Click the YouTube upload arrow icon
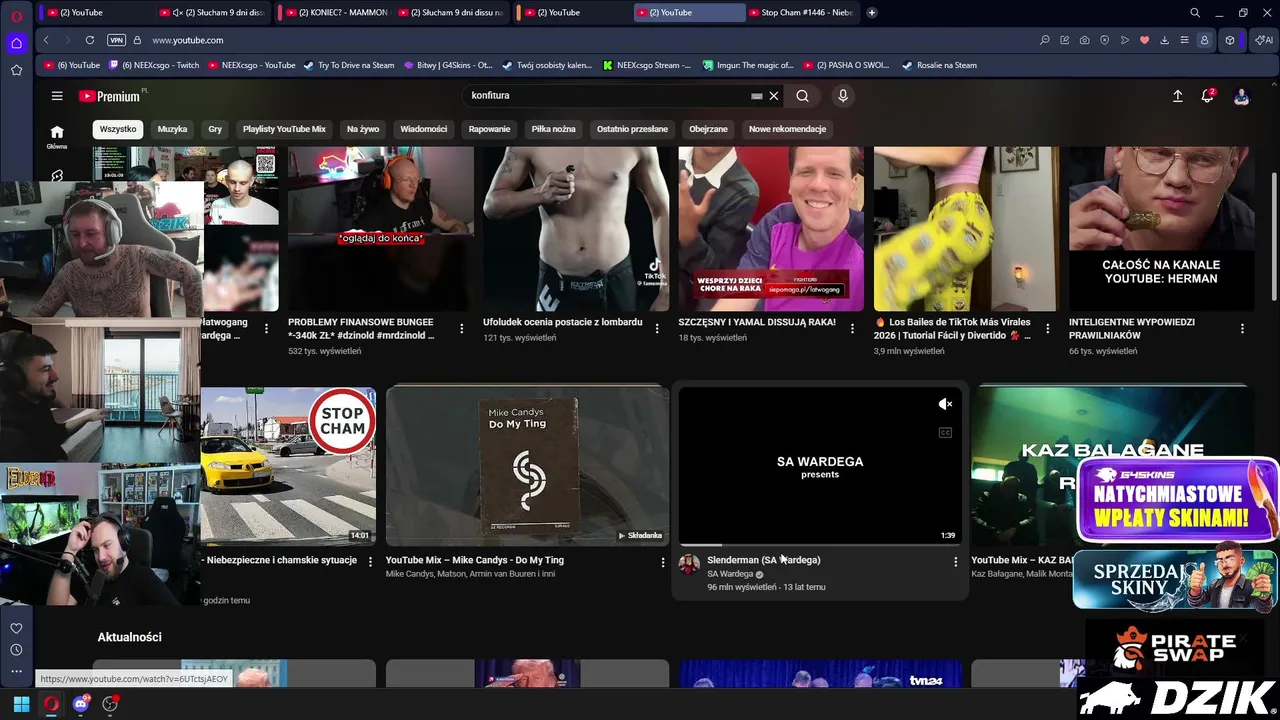1280x720 pixels. coord(1177,96)
